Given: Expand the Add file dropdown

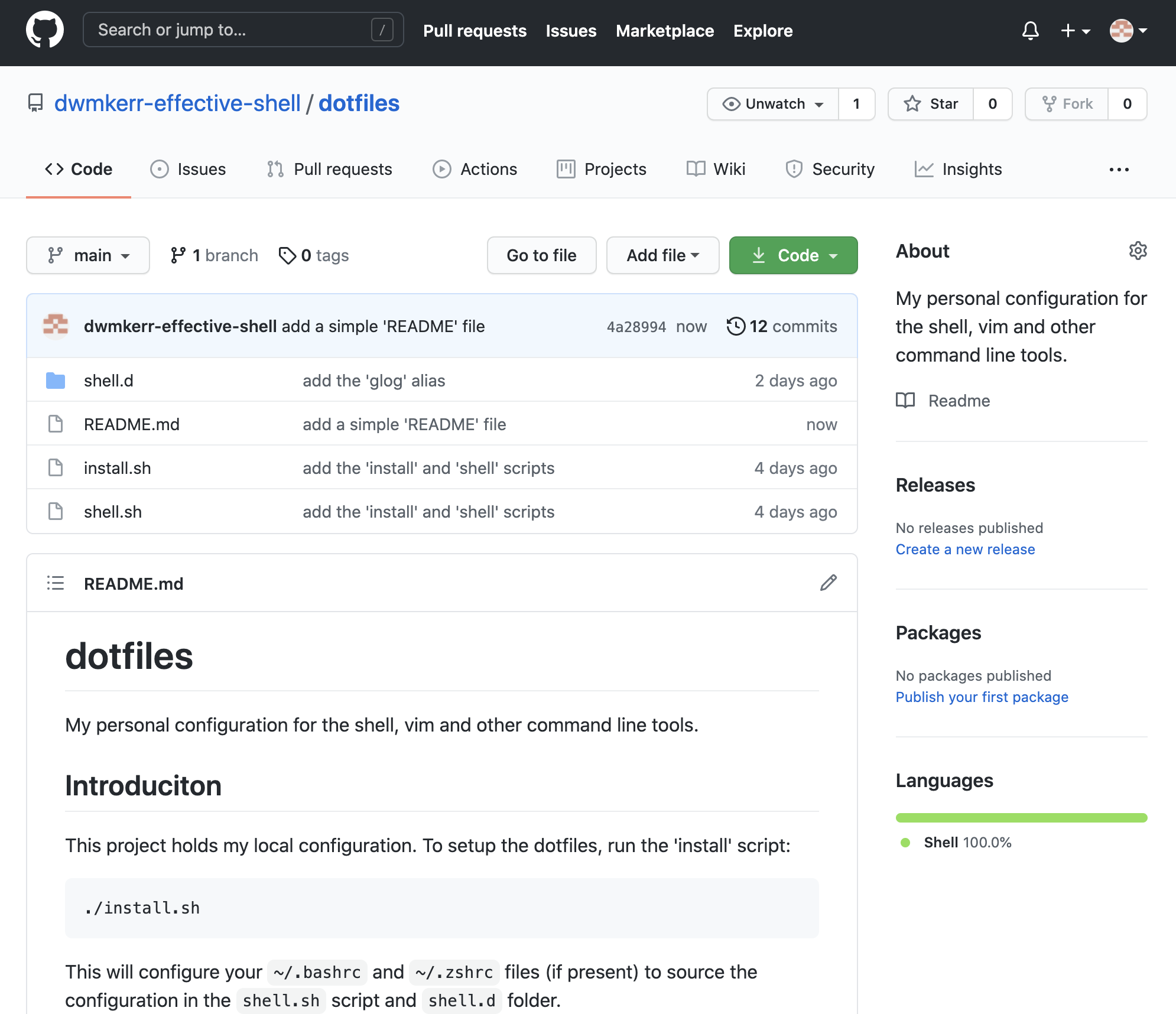Looking at the screenshot, I should 660,254.
